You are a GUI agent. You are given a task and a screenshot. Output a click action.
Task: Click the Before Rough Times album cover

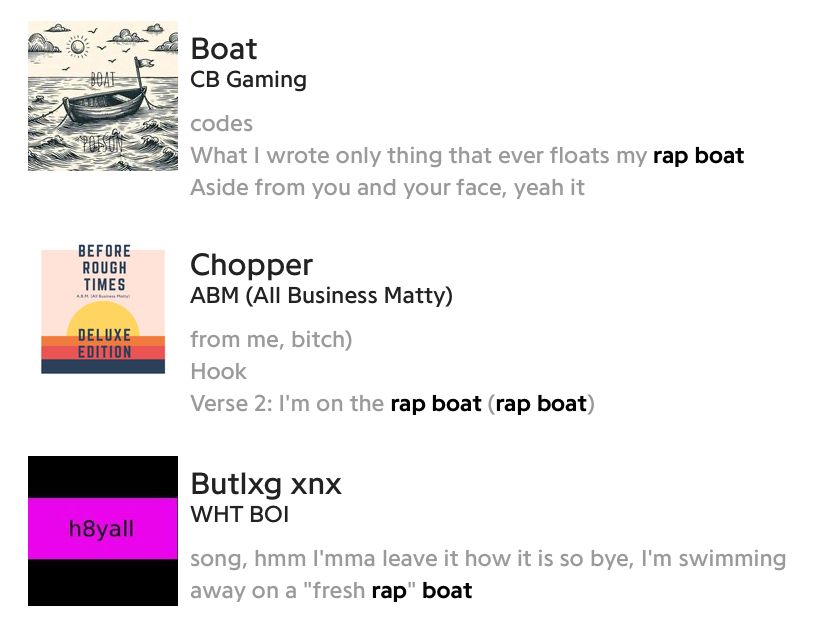pyautogui.click(x=103, y=311)
